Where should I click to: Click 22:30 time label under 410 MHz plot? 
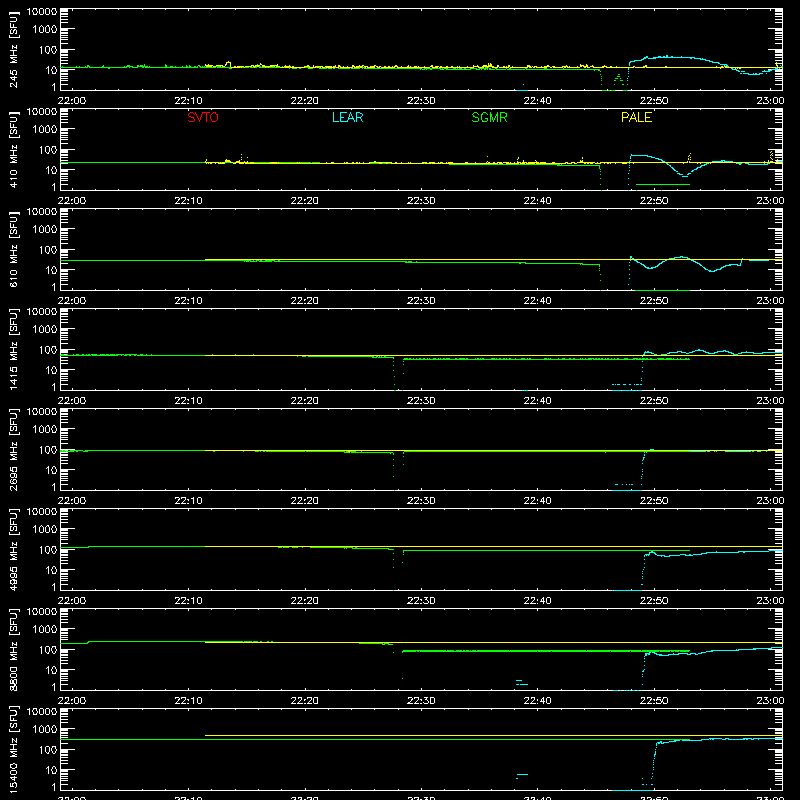tap(421, 201)
